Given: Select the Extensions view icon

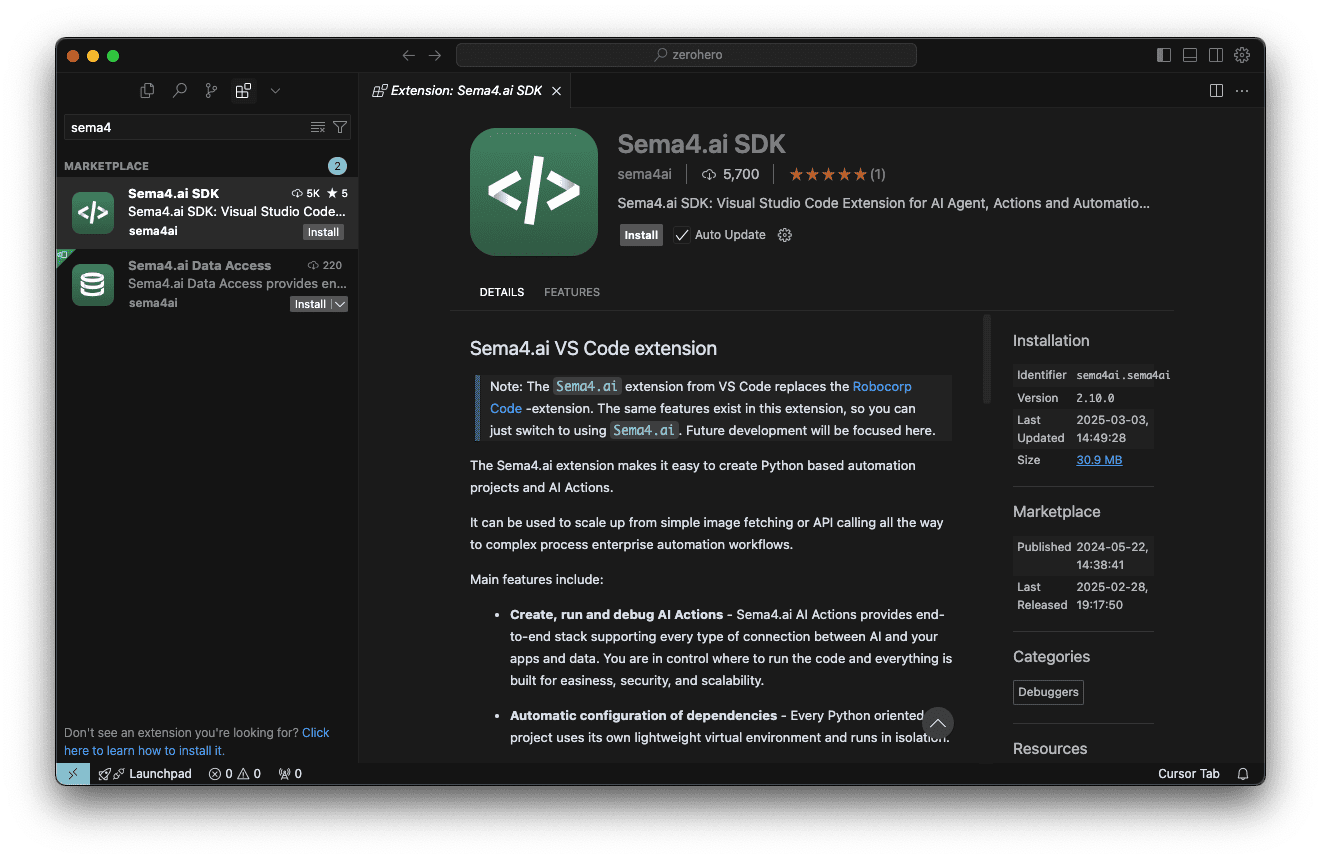Looking at the screenshot, I should pos(243,90).
